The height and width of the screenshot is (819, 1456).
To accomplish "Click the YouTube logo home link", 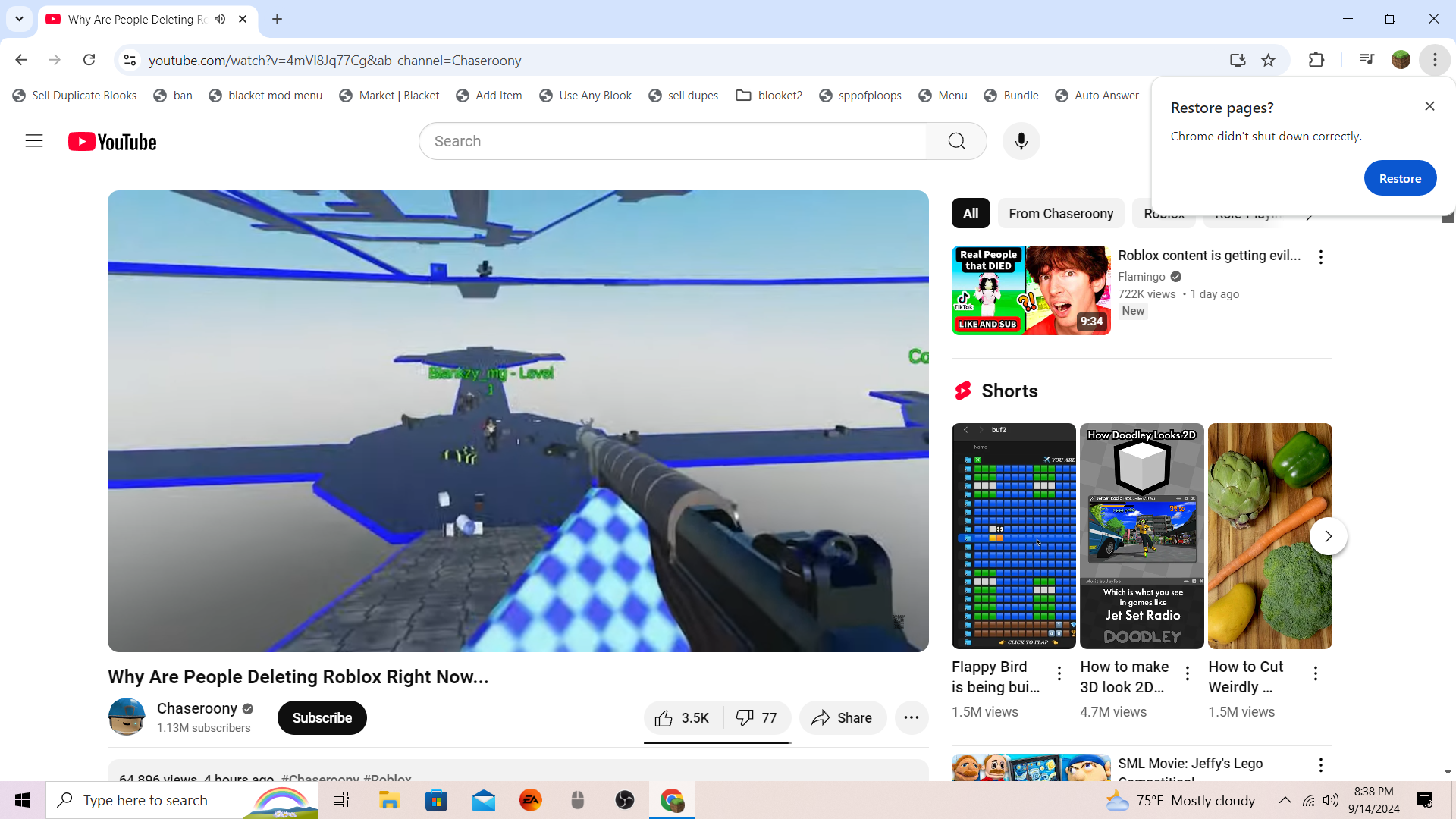I will pos(112,142).
